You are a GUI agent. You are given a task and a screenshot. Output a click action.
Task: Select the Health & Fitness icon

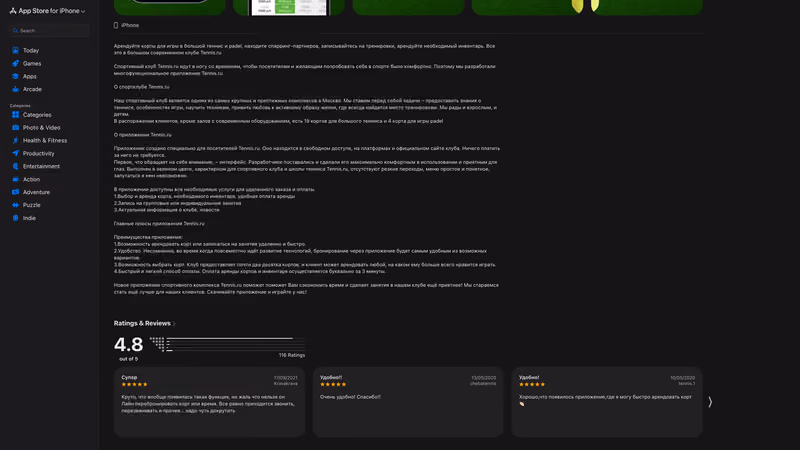click(15, 140)
